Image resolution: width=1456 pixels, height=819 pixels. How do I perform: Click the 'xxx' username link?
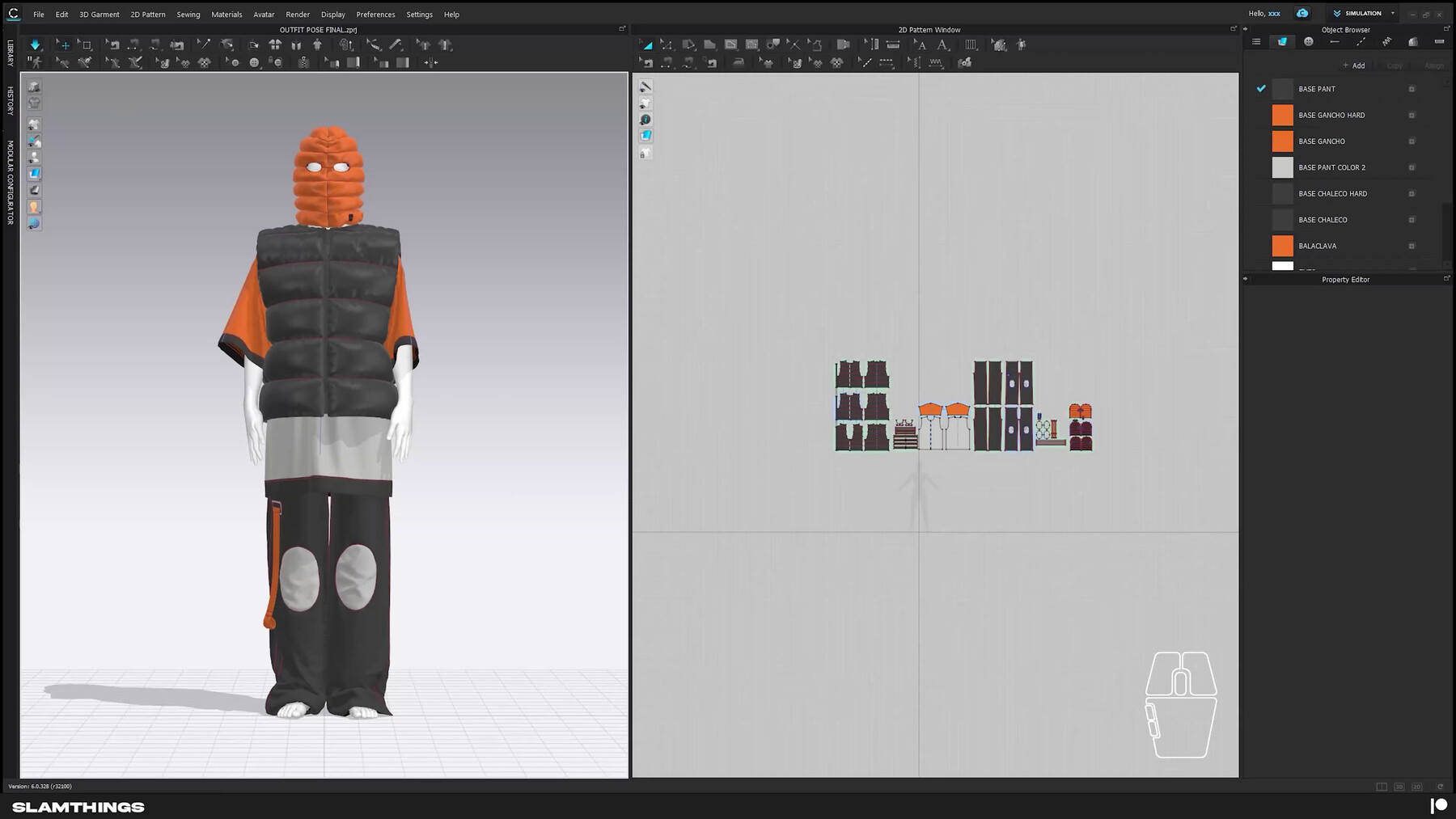[x=1274, y=14]
